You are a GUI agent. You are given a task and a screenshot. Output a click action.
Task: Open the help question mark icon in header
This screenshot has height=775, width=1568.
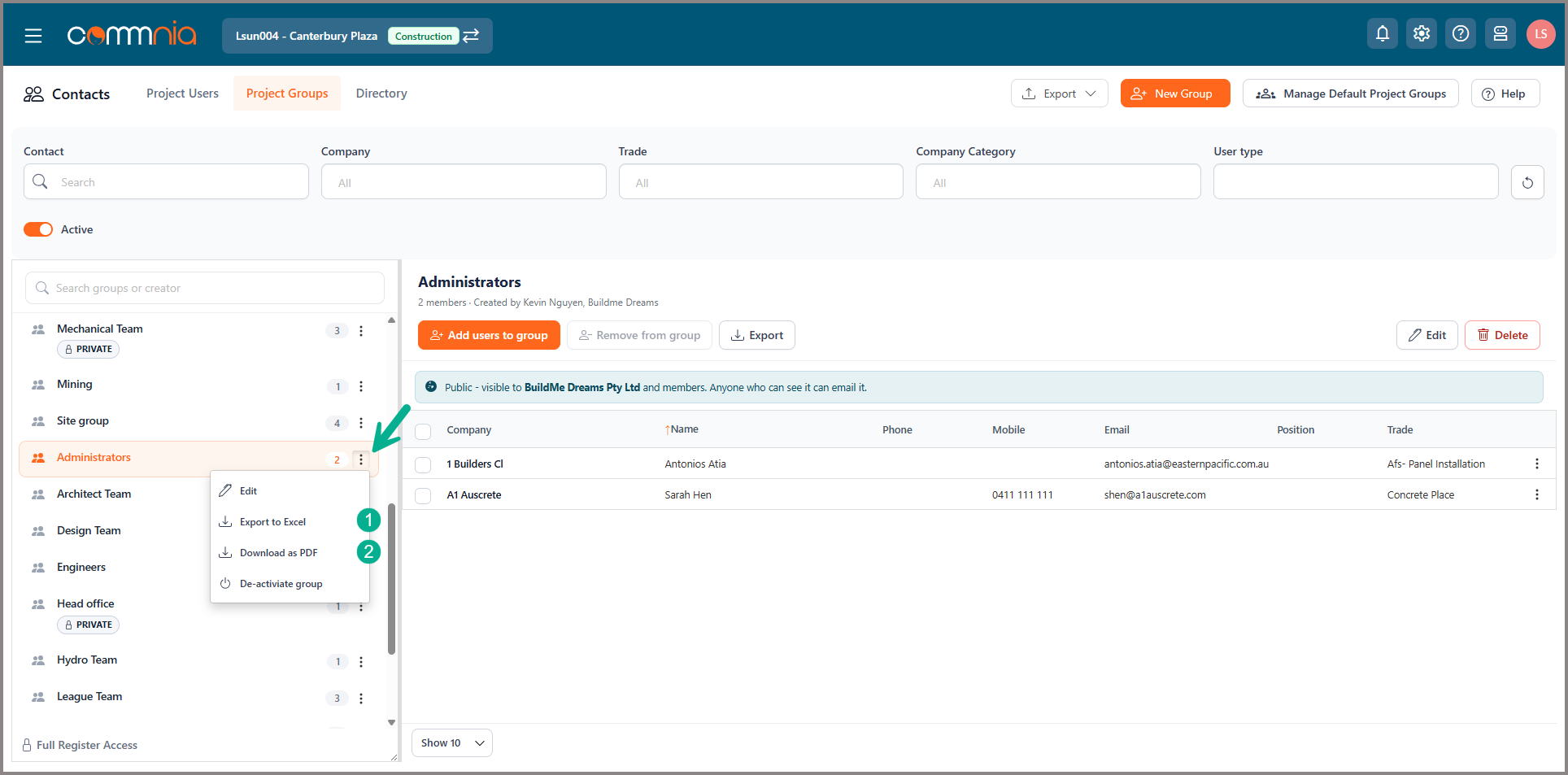pyautogui.click(x=1461, y=33)
